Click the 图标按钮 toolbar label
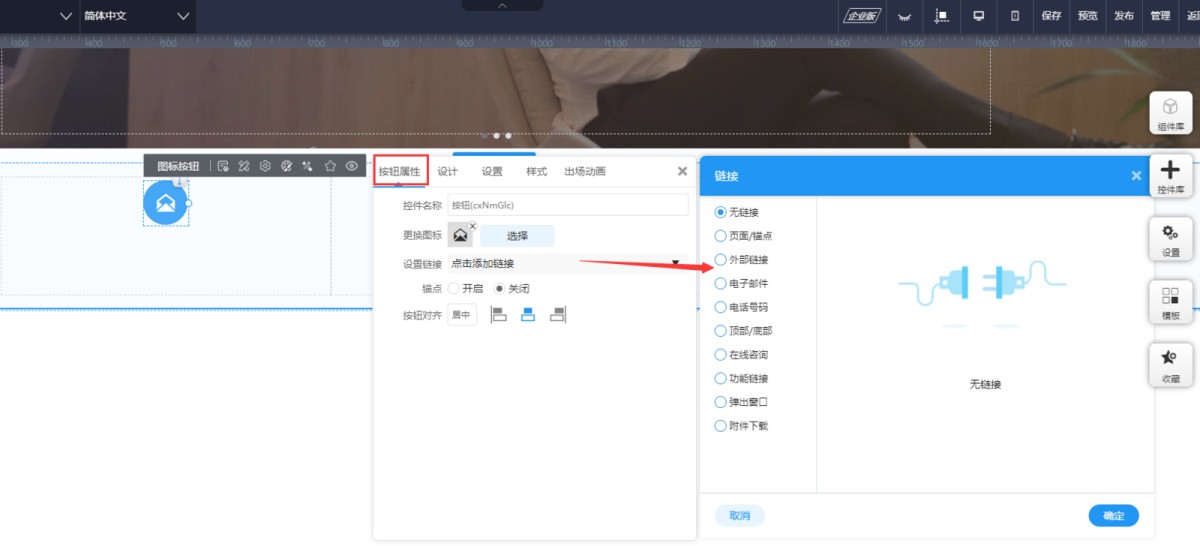 point(178,166)
